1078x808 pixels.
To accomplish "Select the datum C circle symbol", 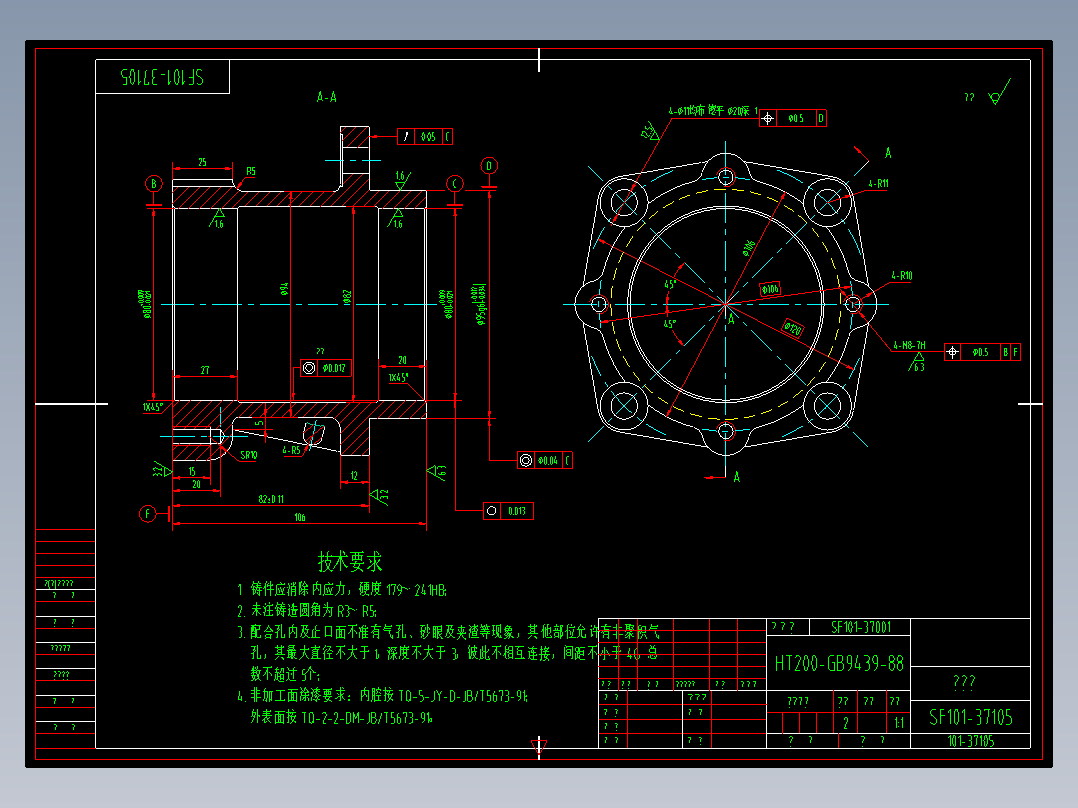I will [455, 184].
